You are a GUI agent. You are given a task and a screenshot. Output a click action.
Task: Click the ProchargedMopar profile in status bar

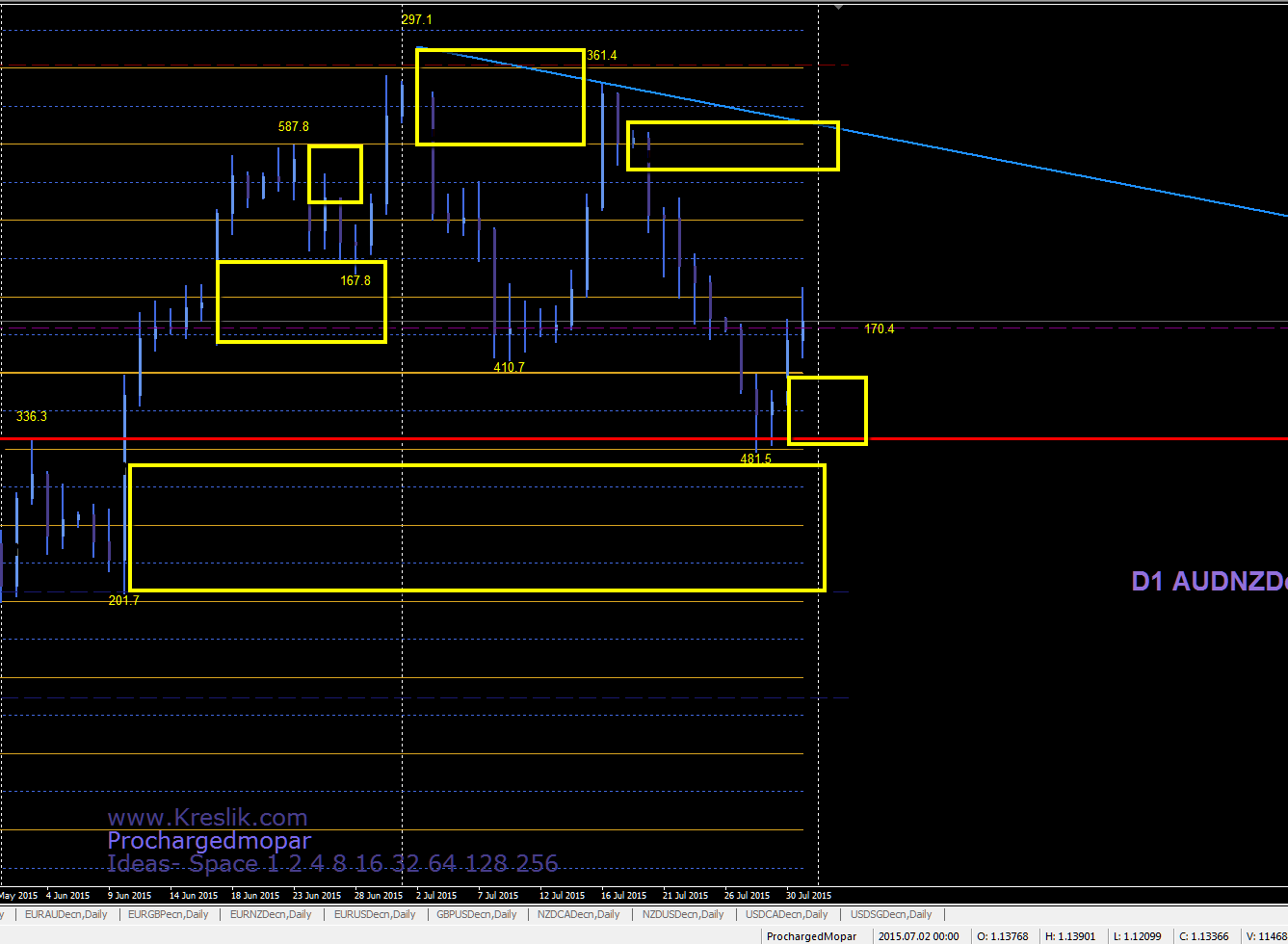(x=811, y=936)
